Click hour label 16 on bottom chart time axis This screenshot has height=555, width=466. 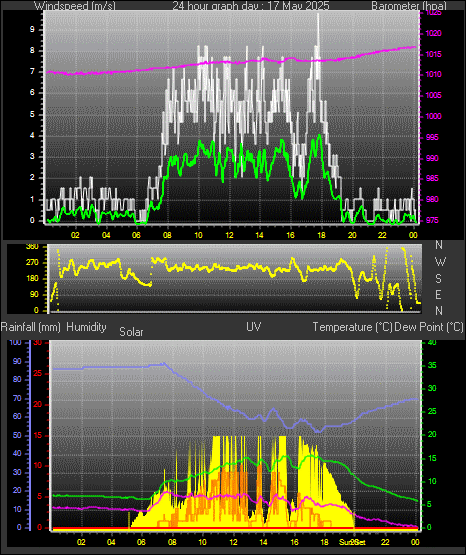click(x=294, y=542)
